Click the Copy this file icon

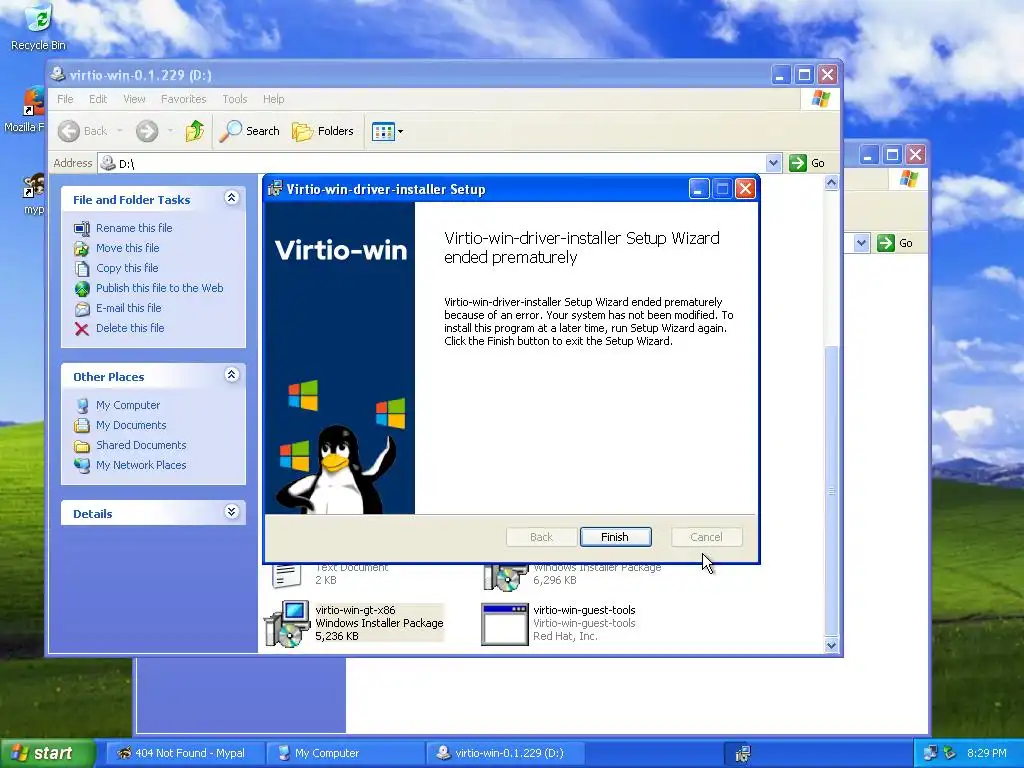82,268
